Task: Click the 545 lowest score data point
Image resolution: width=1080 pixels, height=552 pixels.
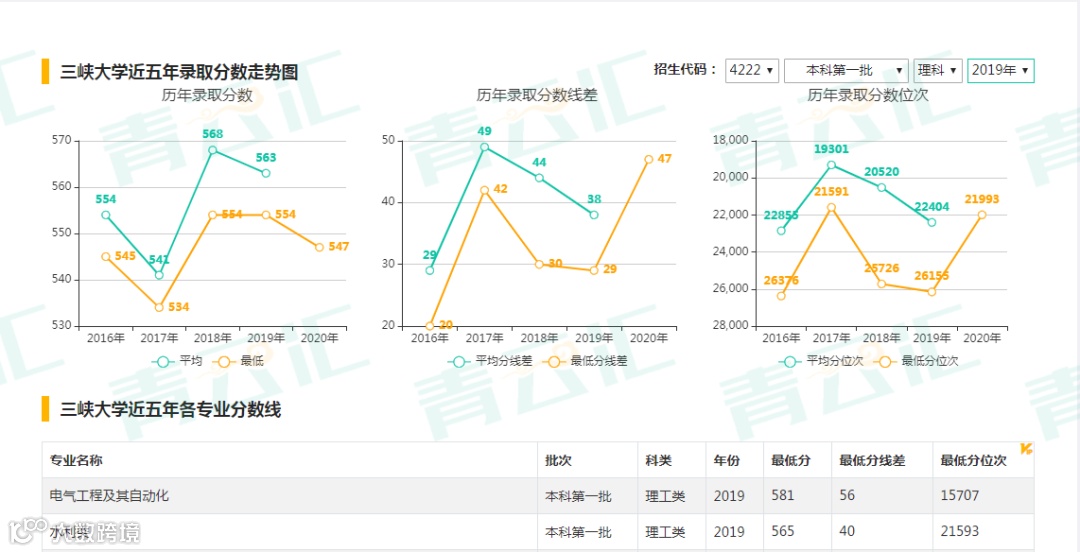Action: (106, 256)
